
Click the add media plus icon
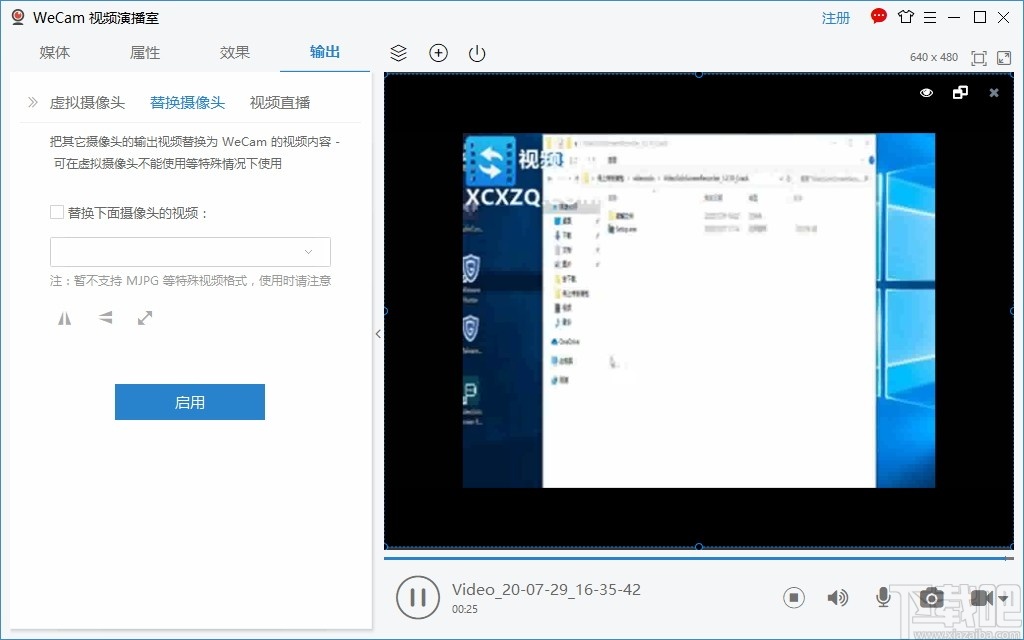coord(438,53)
